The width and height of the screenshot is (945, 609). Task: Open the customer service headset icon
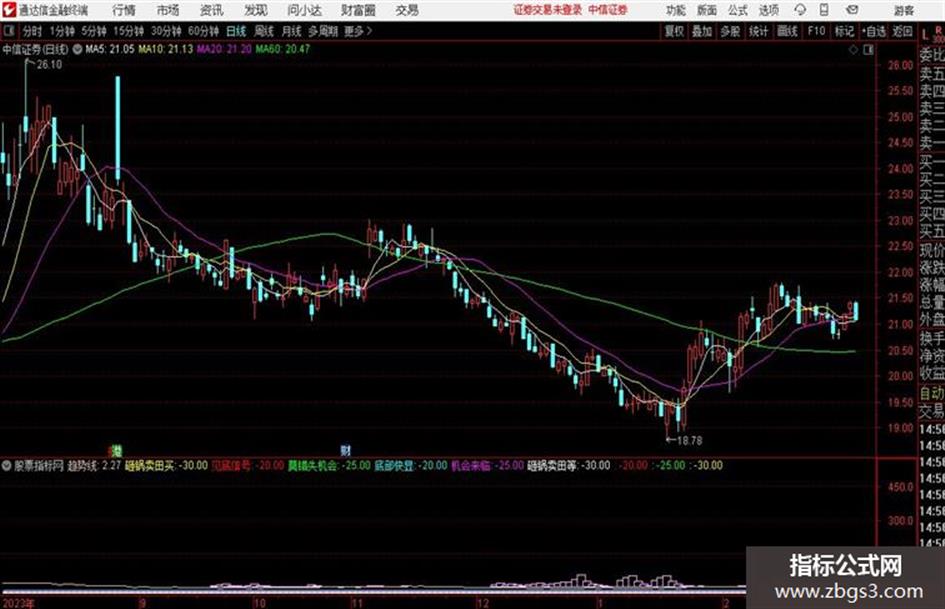tap(800, 10)
